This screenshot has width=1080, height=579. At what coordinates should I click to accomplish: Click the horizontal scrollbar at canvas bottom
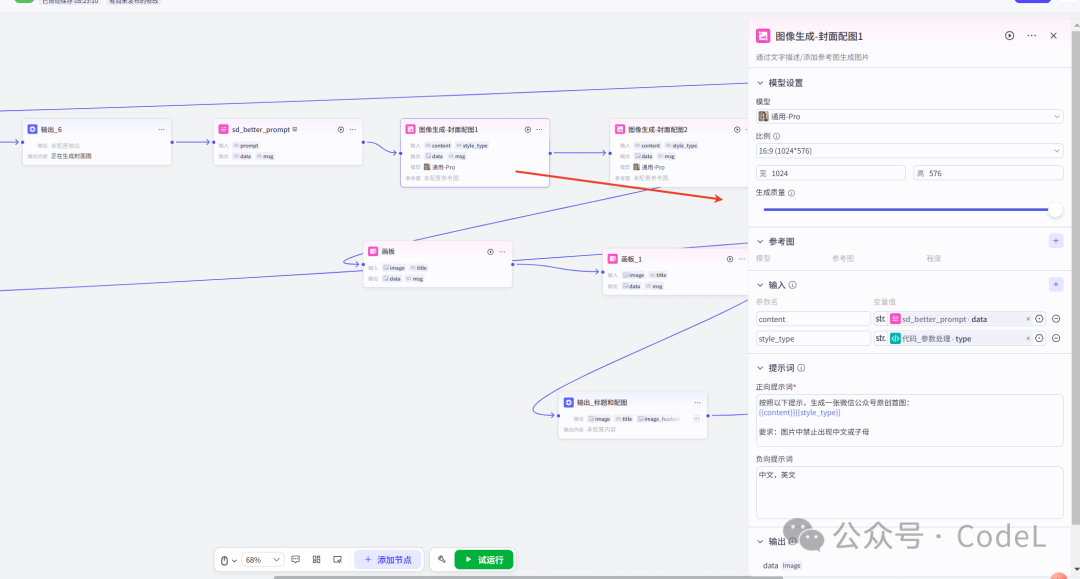(x=528, y=577)
